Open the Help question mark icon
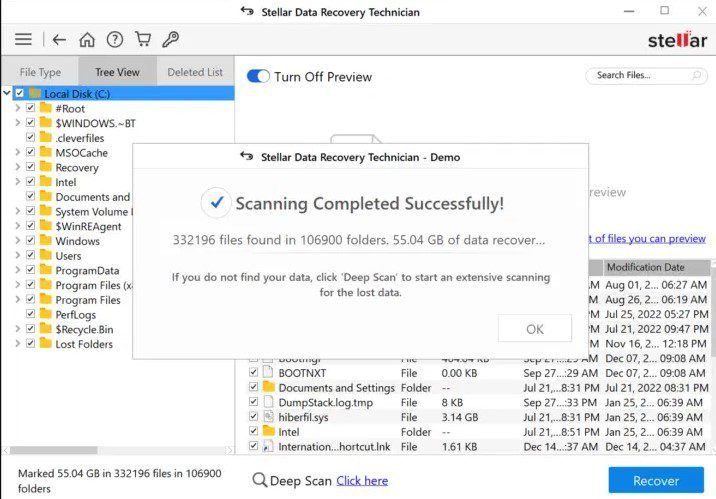 [x=115, y=40]
